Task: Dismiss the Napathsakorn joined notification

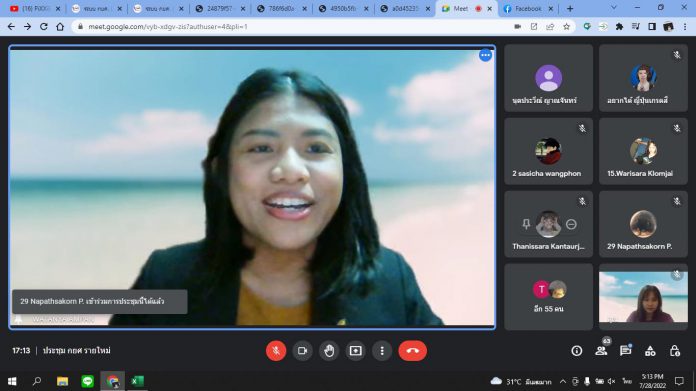Action: click(x=99, y=301)
